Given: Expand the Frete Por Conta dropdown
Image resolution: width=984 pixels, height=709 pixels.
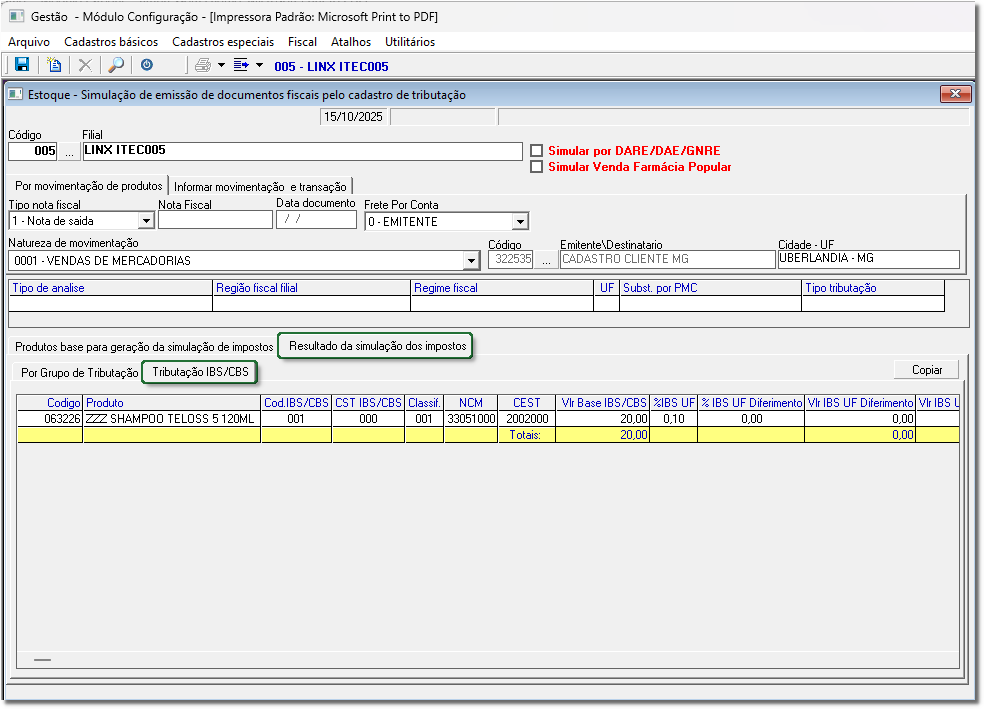Looking at the screenshot, I should 520,221.
